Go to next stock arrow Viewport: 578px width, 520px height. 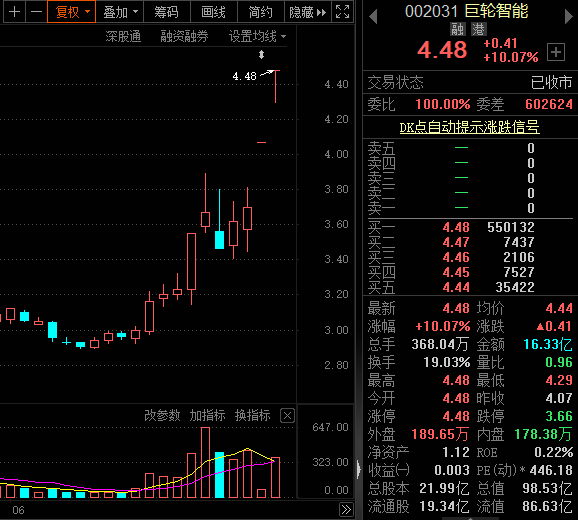tap(569, 17)
